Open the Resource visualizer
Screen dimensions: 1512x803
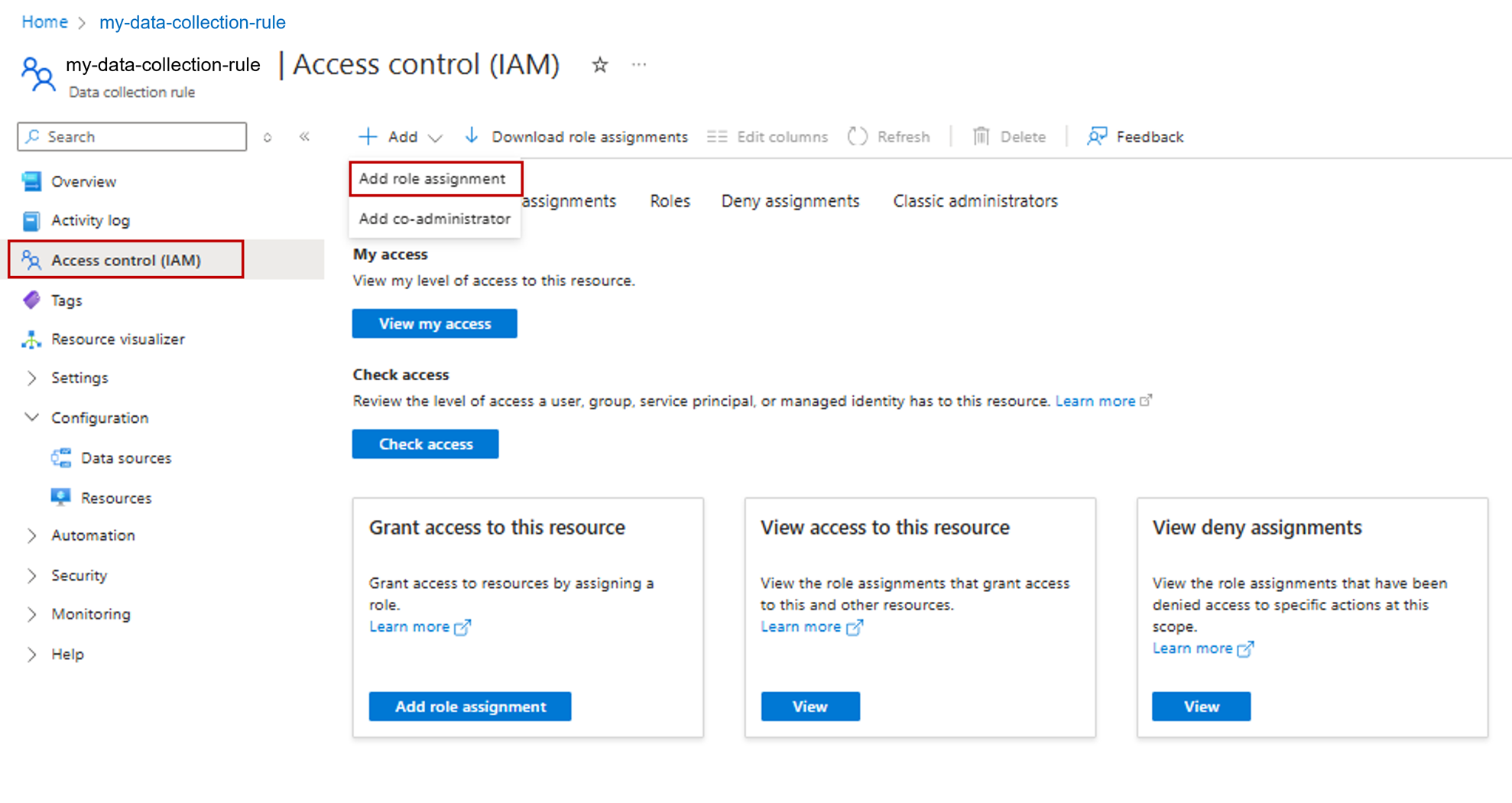coord(118,339)
